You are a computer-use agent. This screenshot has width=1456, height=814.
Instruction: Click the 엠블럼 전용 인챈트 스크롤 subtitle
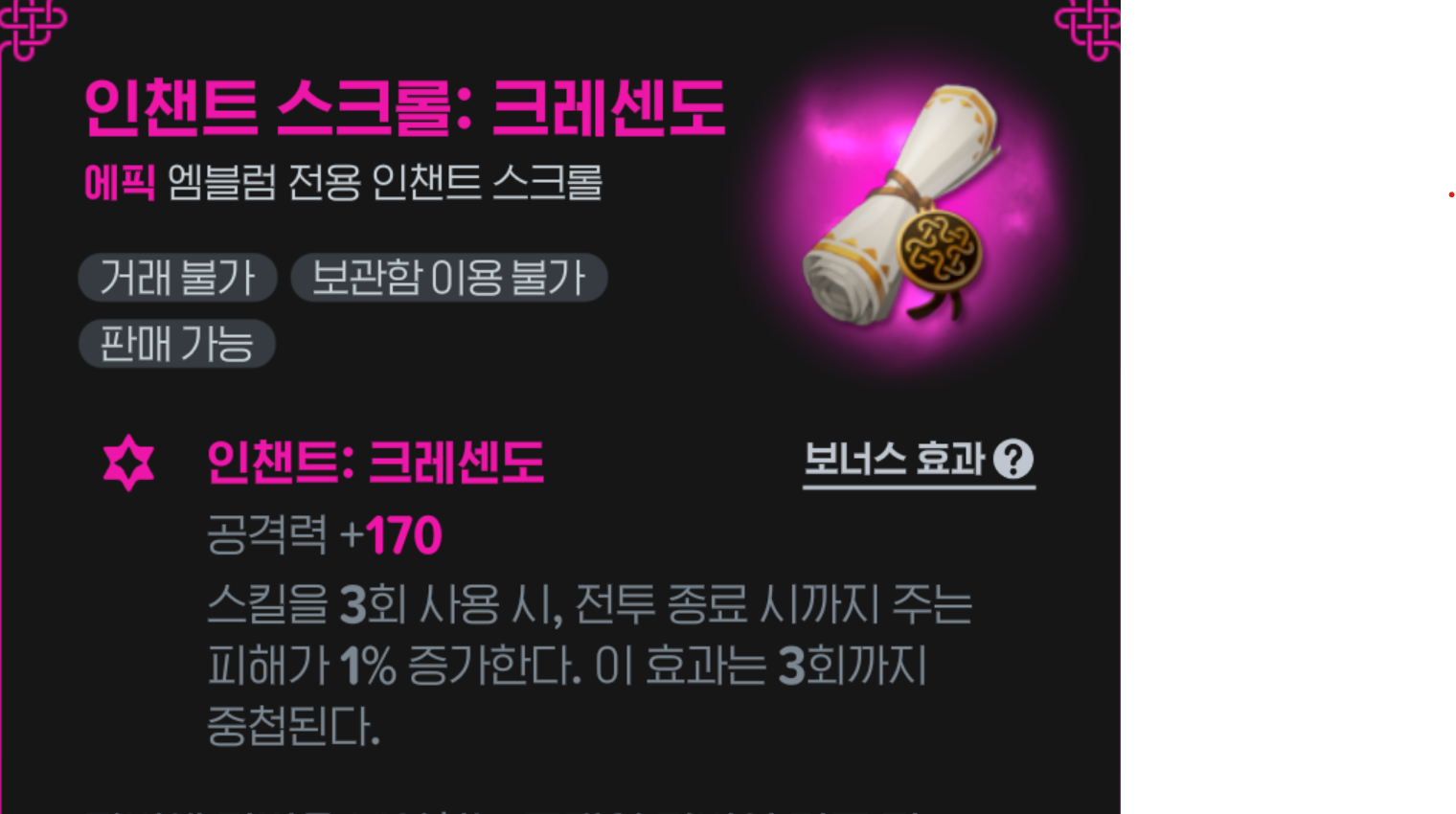click(x=384, y=182)
